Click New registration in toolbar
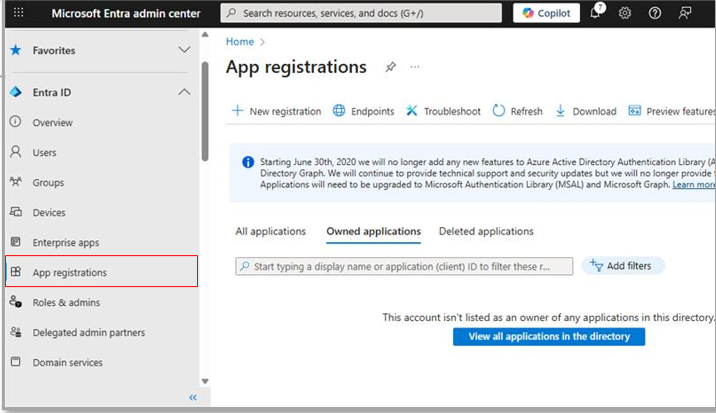The image size is (716, 413). point(276,111)
